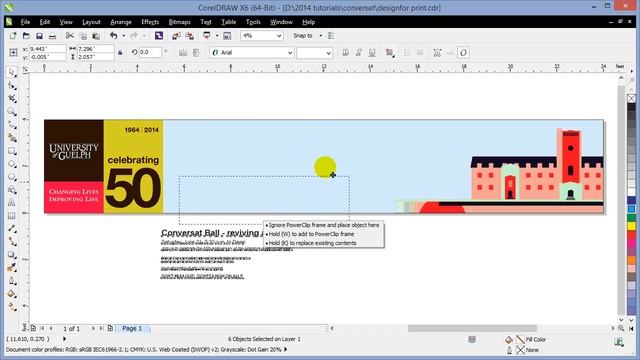Select the Color Eyedropper tool
The image size is (640, 360).
[12, 268]
